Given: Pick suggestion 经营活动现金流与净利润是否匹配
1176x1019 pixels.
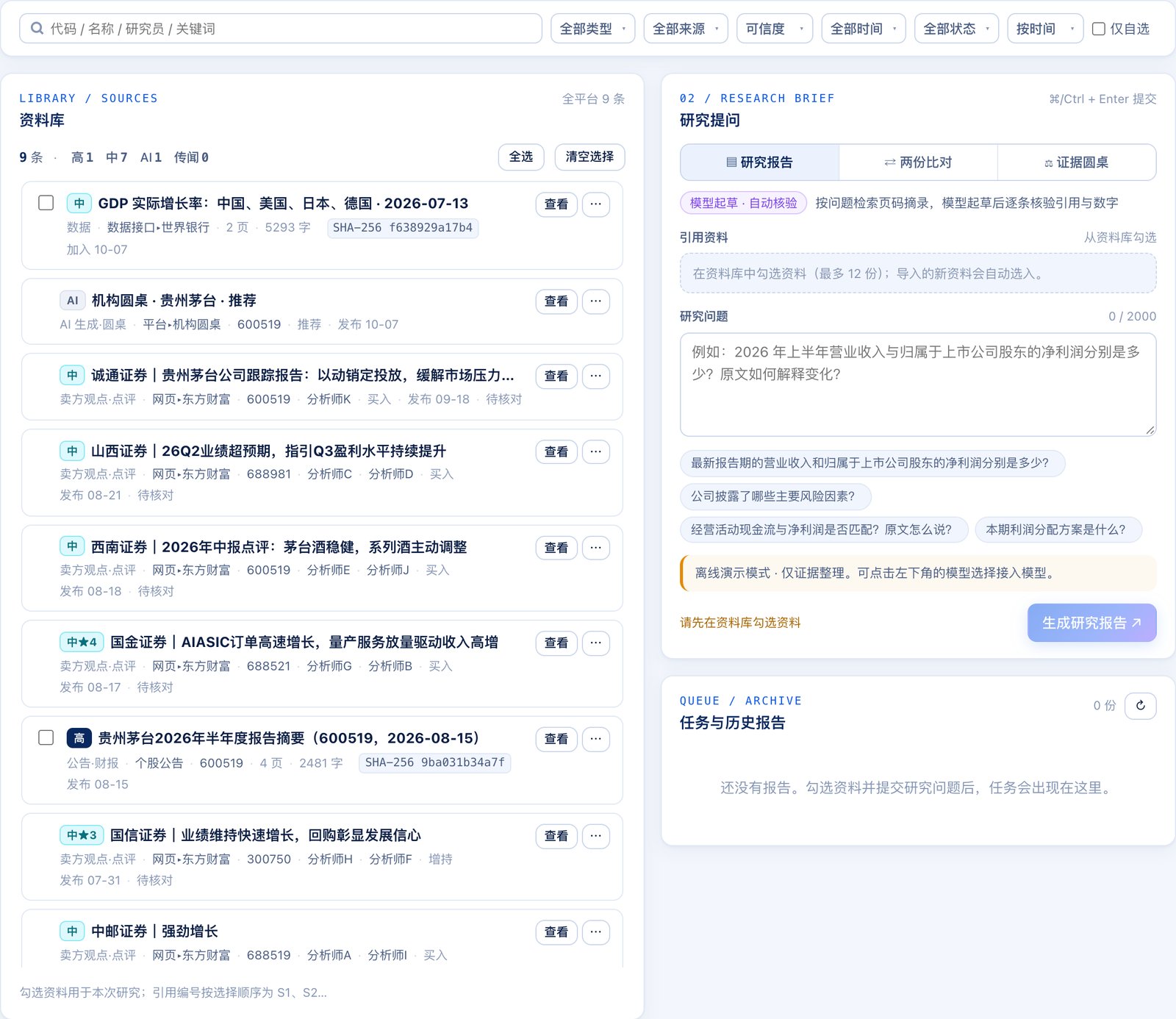Looking at the screenshot, I should [823, 529].
